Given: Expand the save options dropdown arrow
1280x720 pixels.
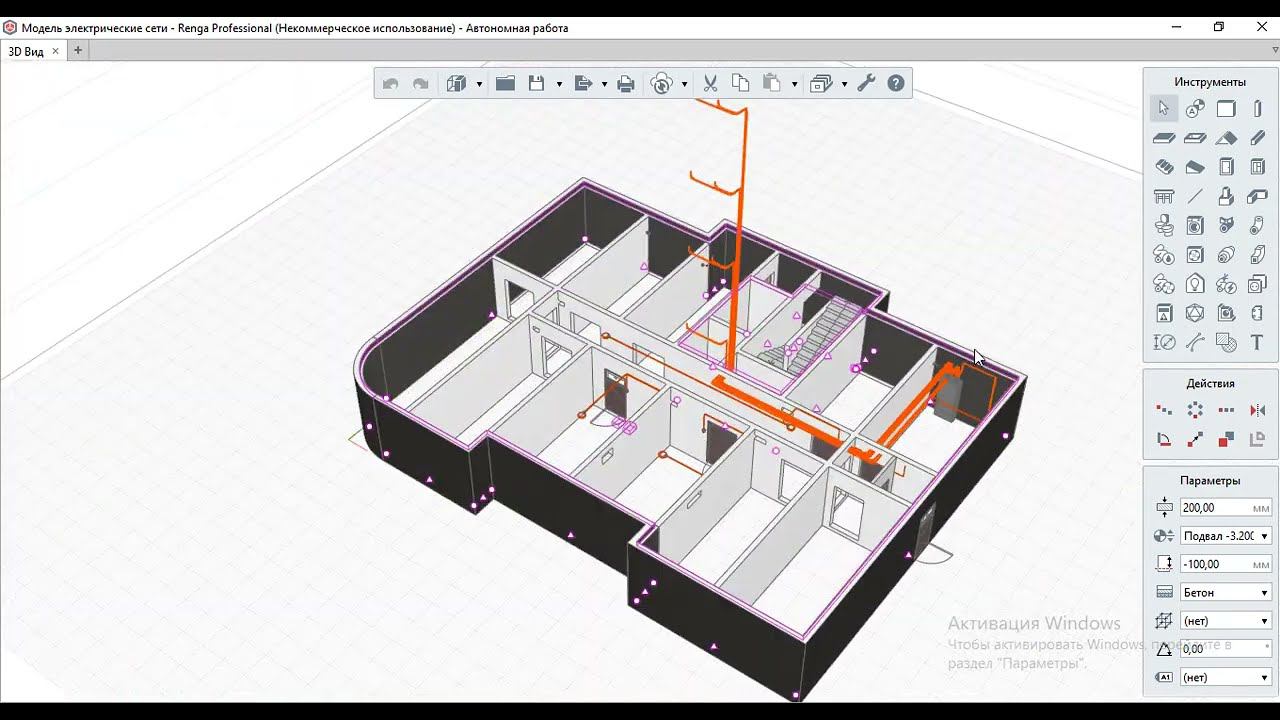Looking at the screenshot, I should (559, 84).
